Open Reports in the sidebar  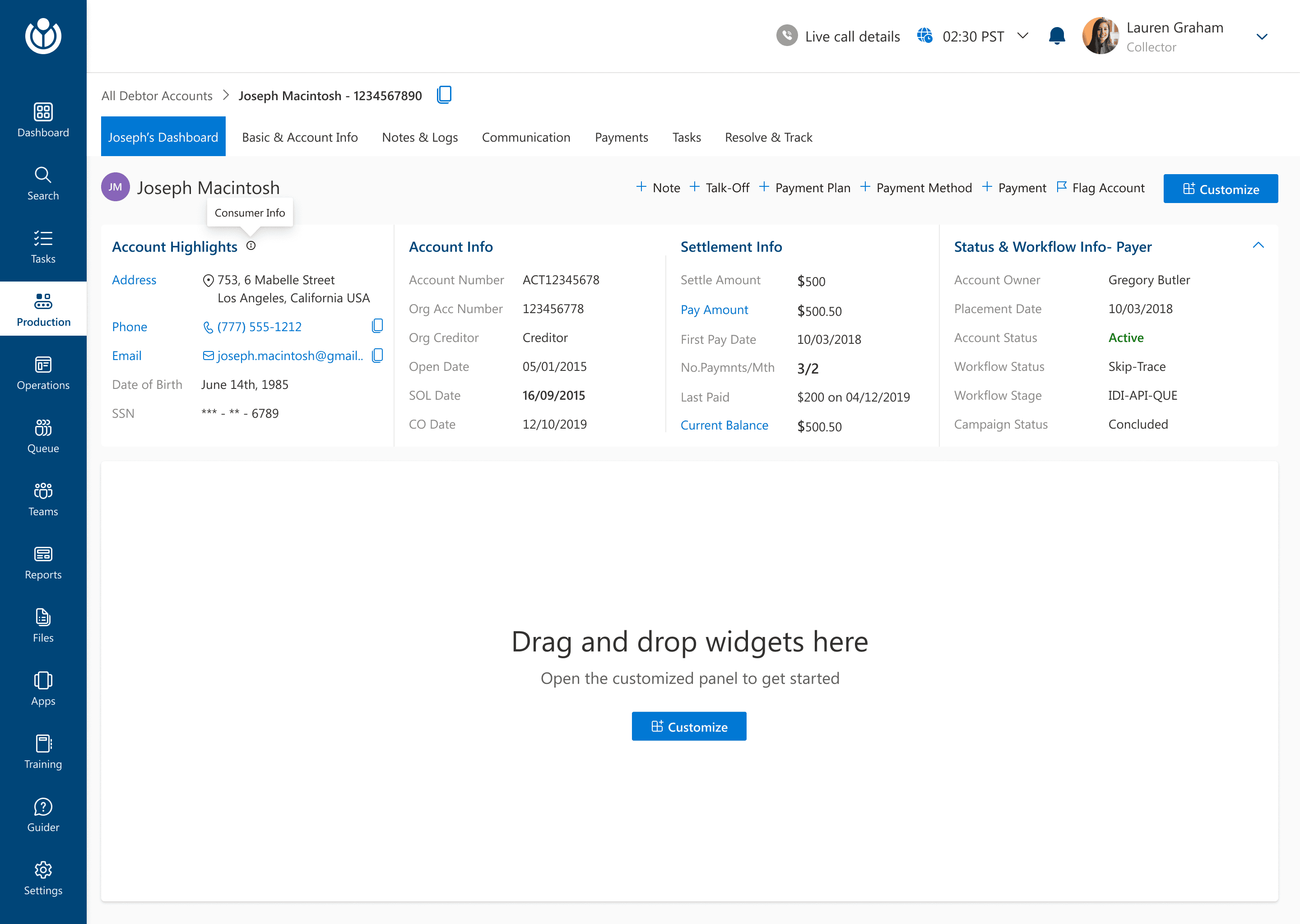(x=43, y=562)
